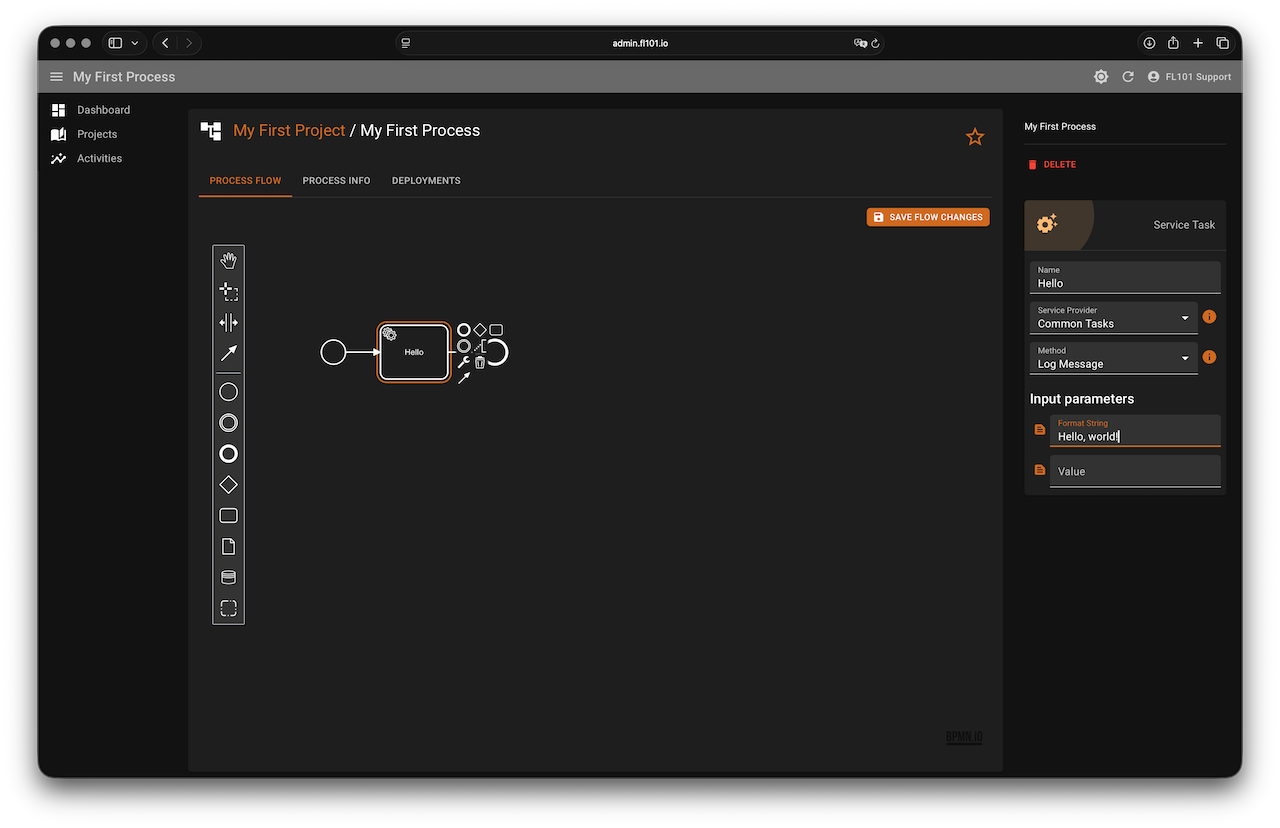Expand the Method dropdown
The height and width of the screenshot is (828, 1280).
[1113, 358]
